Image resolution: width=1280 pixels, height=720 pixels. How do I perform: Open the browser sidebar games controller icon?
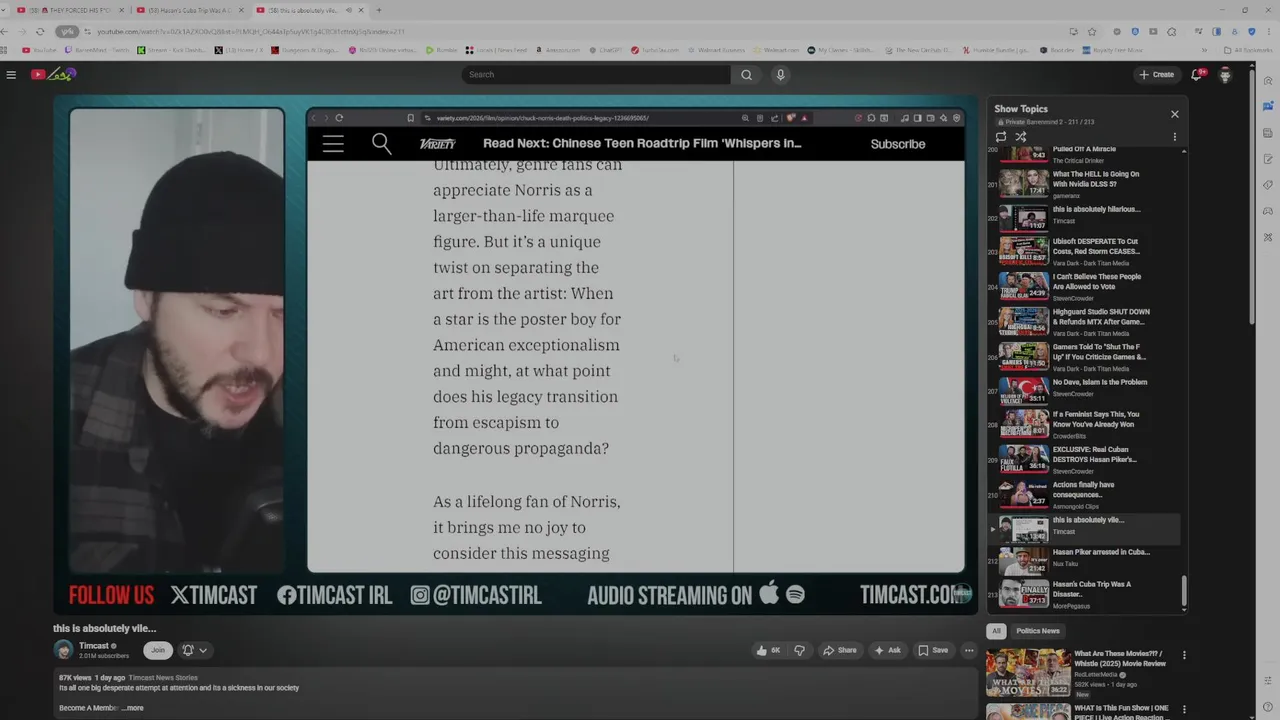pyautogui.click(x=1268, y=211)
